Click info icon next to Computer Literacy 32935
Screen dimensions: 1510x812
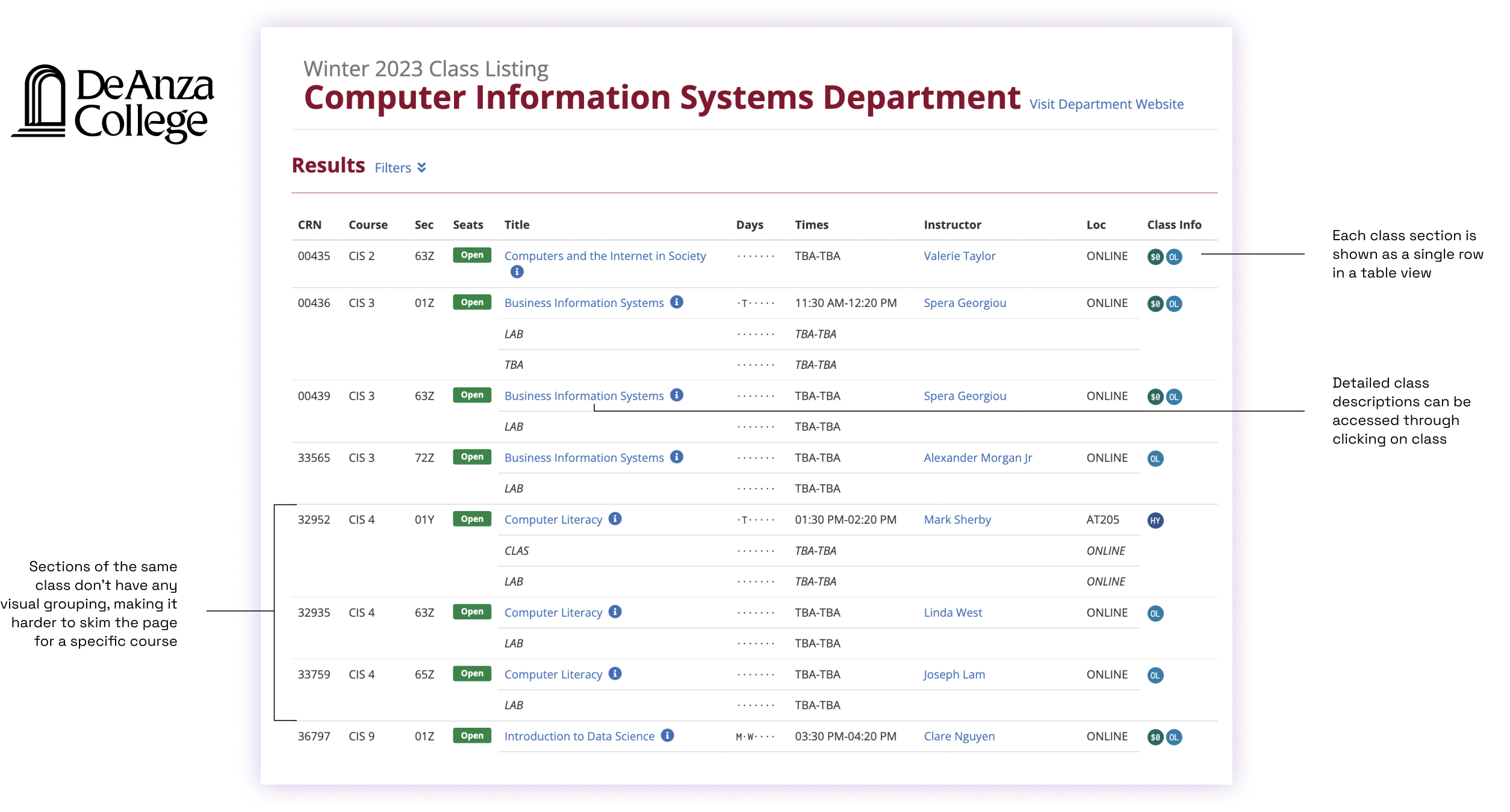click(615, 612)
